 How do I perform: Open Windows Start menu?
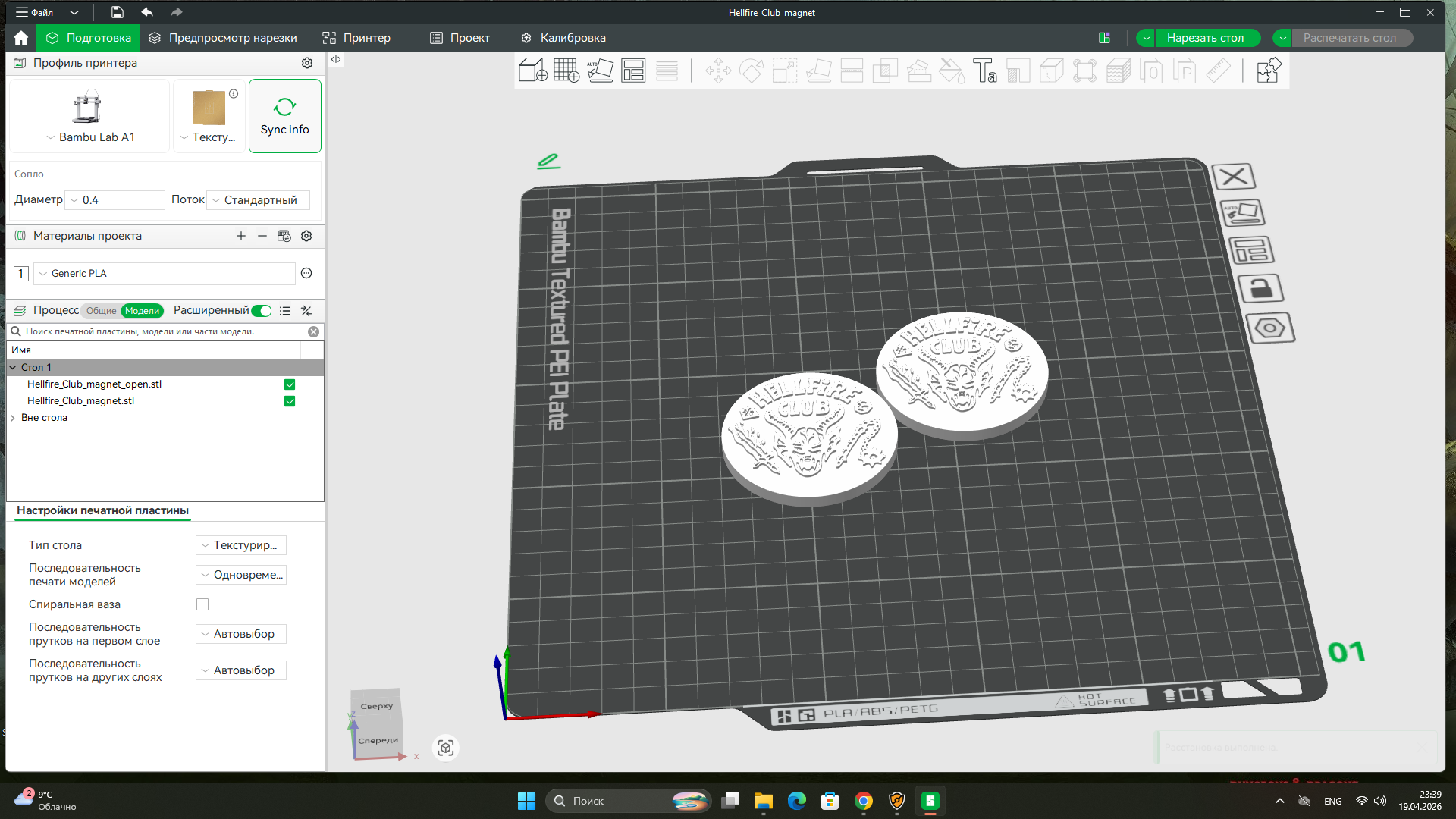click(526, 801)
